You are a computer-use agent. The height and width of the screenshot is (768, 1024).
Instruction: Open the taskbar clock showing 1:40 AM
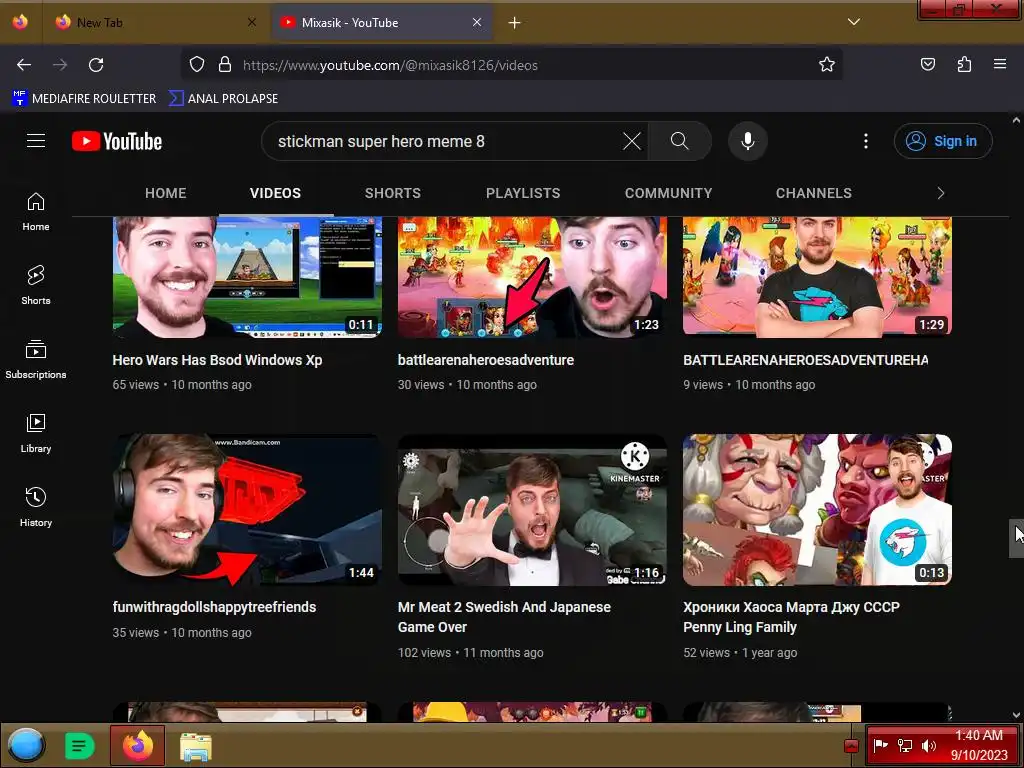(x=979, y=745)
